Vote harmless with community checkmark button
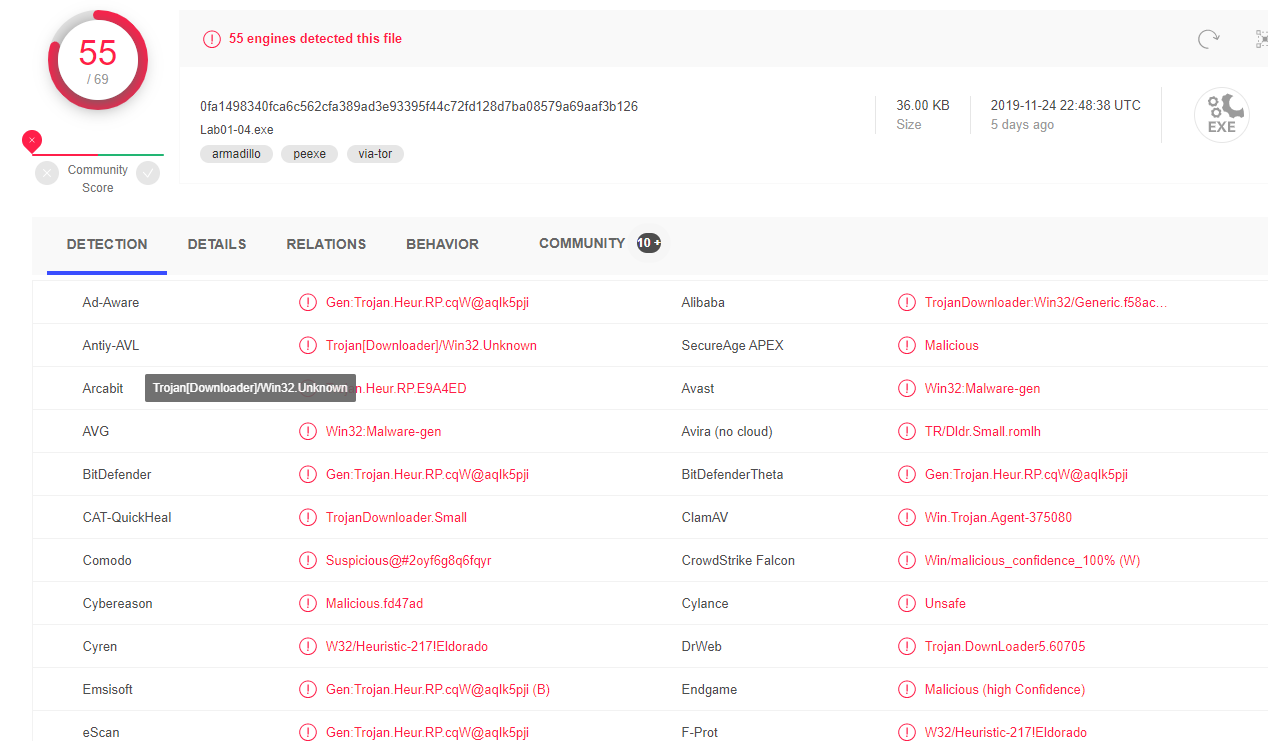 coord(148,174)
